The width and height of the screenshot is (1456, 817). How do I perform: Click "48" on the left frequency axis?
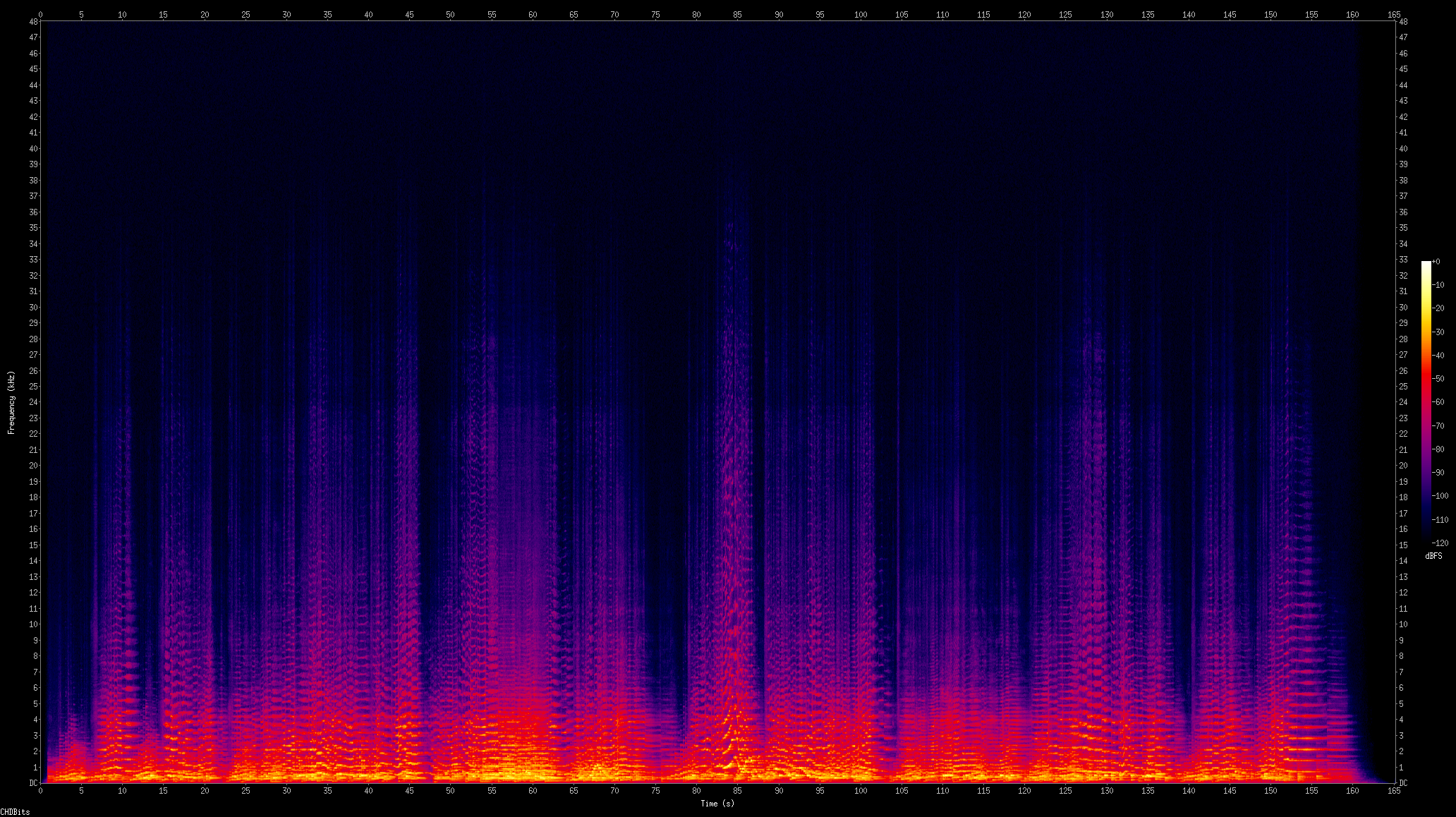click(x=33, y=22)
